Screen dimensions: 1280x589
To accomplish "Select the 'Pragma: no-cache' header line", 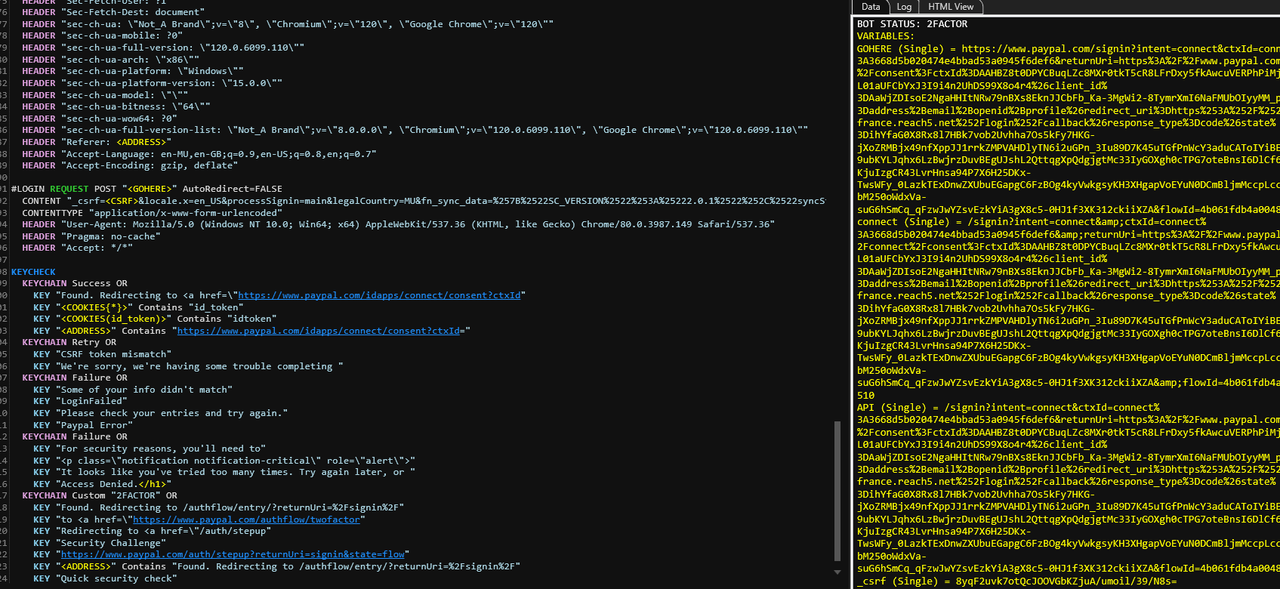I will (x=91, y=236).
